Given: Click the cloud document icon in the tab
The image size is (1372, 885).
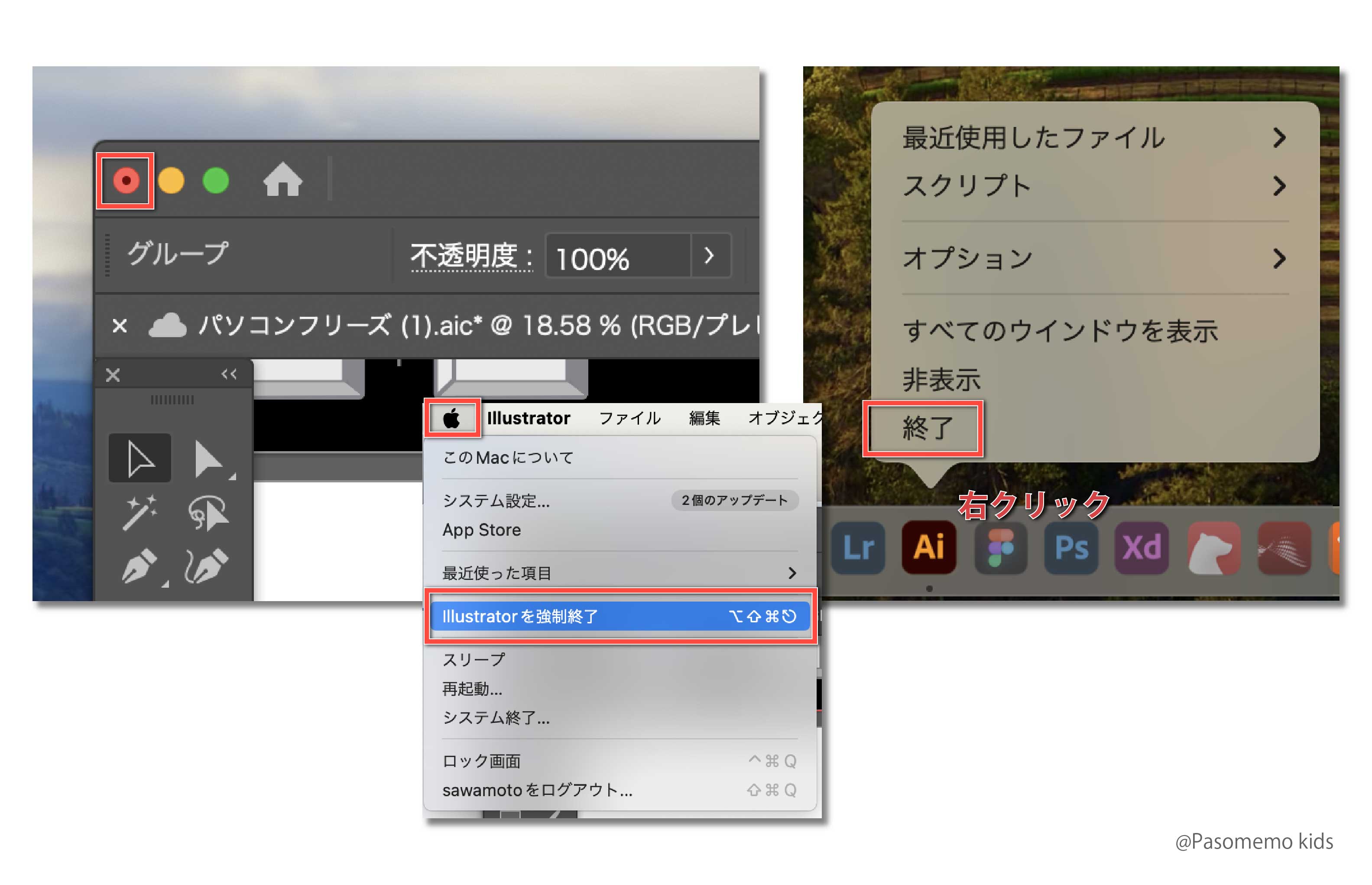Looking at the screenshot, I should click(x=167, y=325).
